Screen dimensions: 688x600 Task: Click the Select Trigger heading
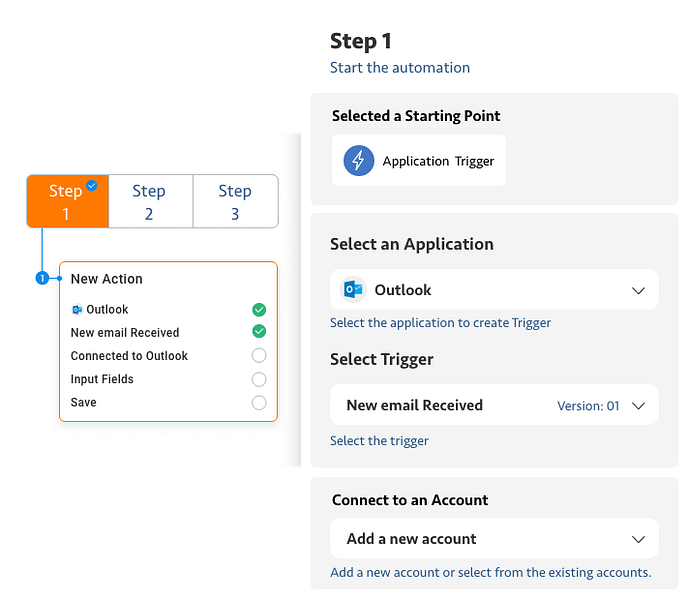382,359
